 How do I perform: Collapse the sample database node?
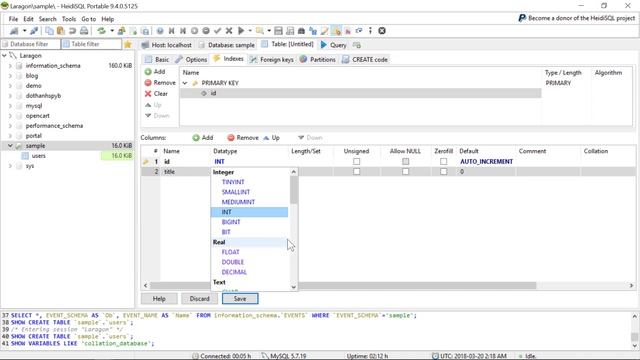(x=10, y=146)
